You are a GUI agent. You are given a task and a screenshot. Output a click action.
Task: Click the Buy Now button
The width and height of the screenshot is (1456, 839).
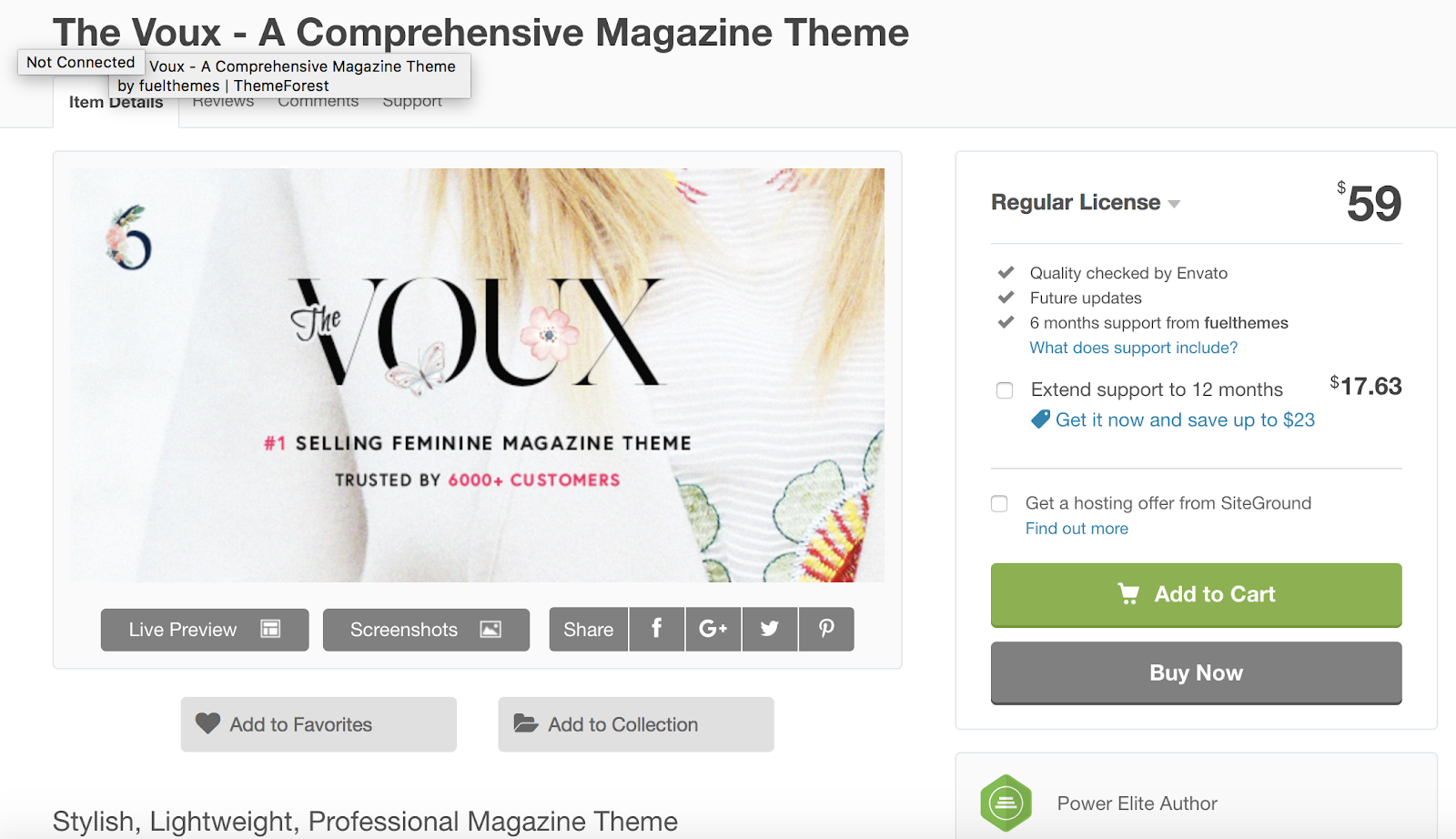[1196, 673]
